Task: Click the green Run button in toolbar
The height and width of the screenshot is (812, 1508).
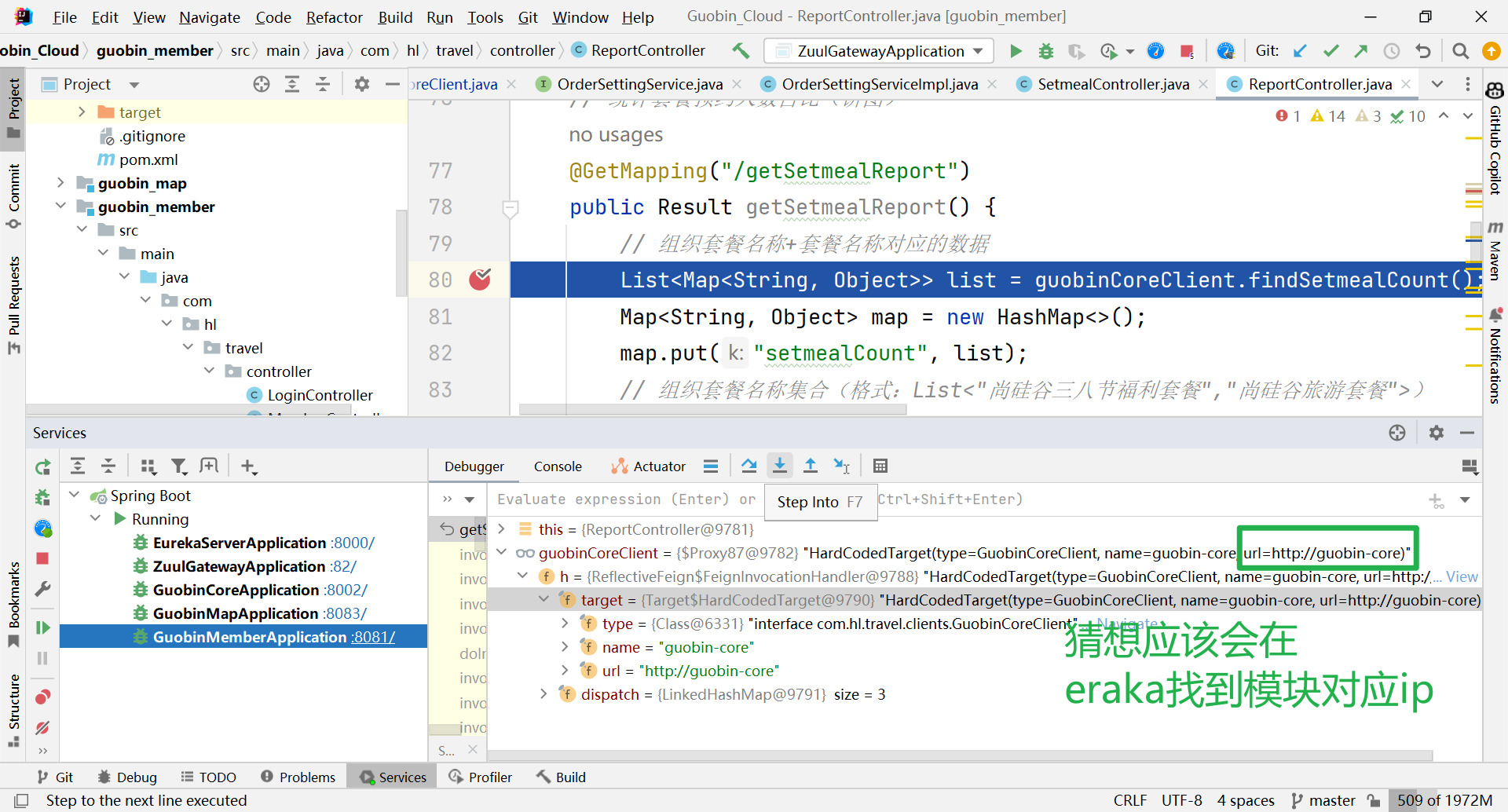Action: click(1016, 51)
